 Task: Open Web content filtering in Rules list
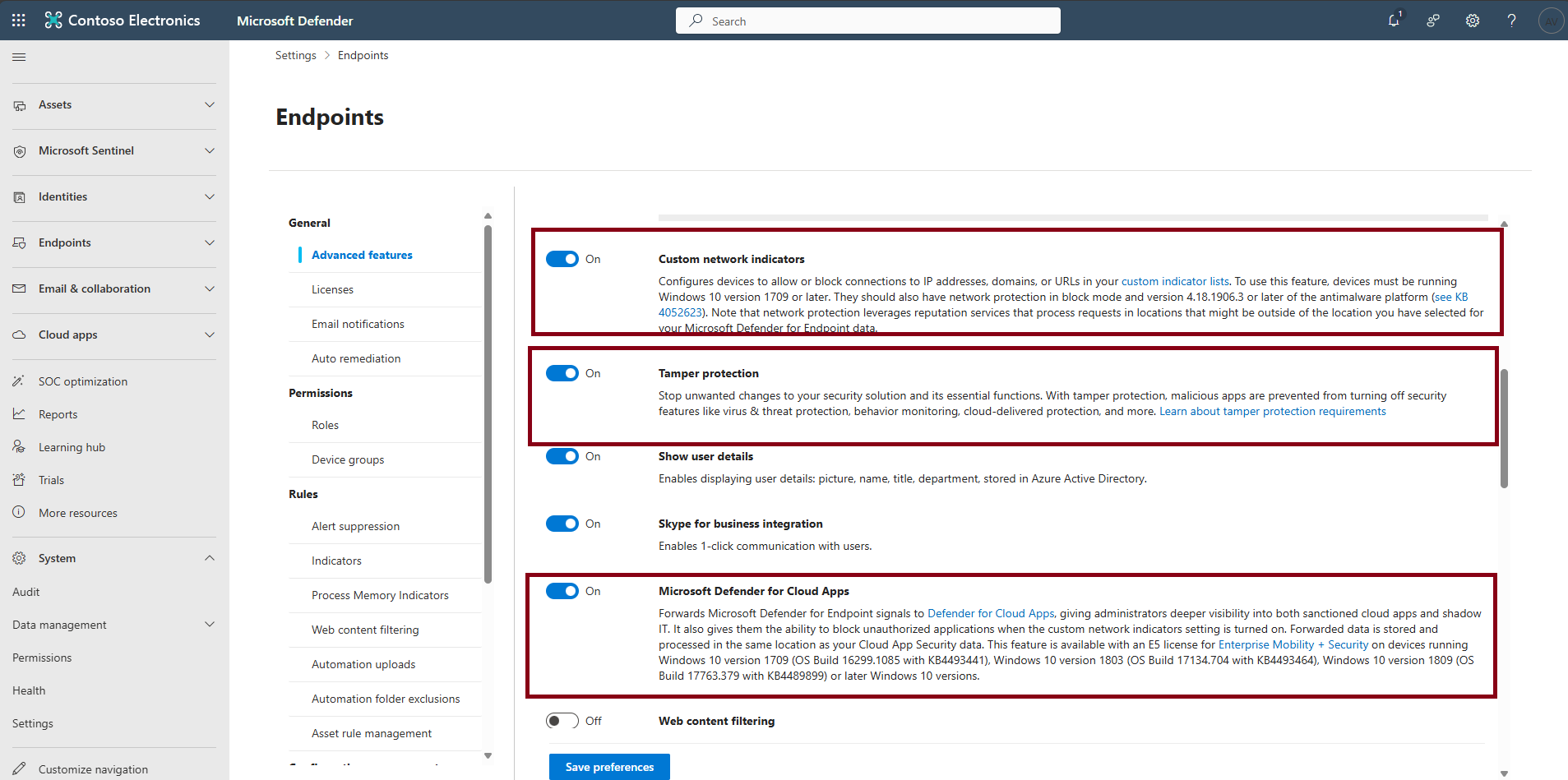point(365,630)
